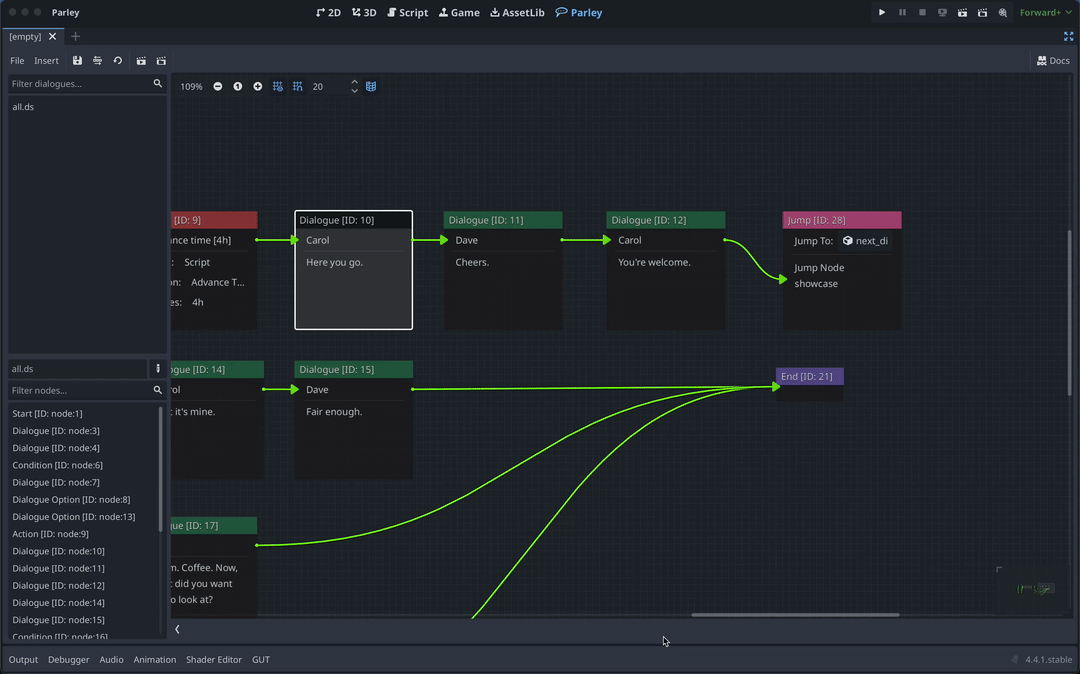Click the zoom out button
This screenshot has height=674, width=1080.
click(218, 87)
